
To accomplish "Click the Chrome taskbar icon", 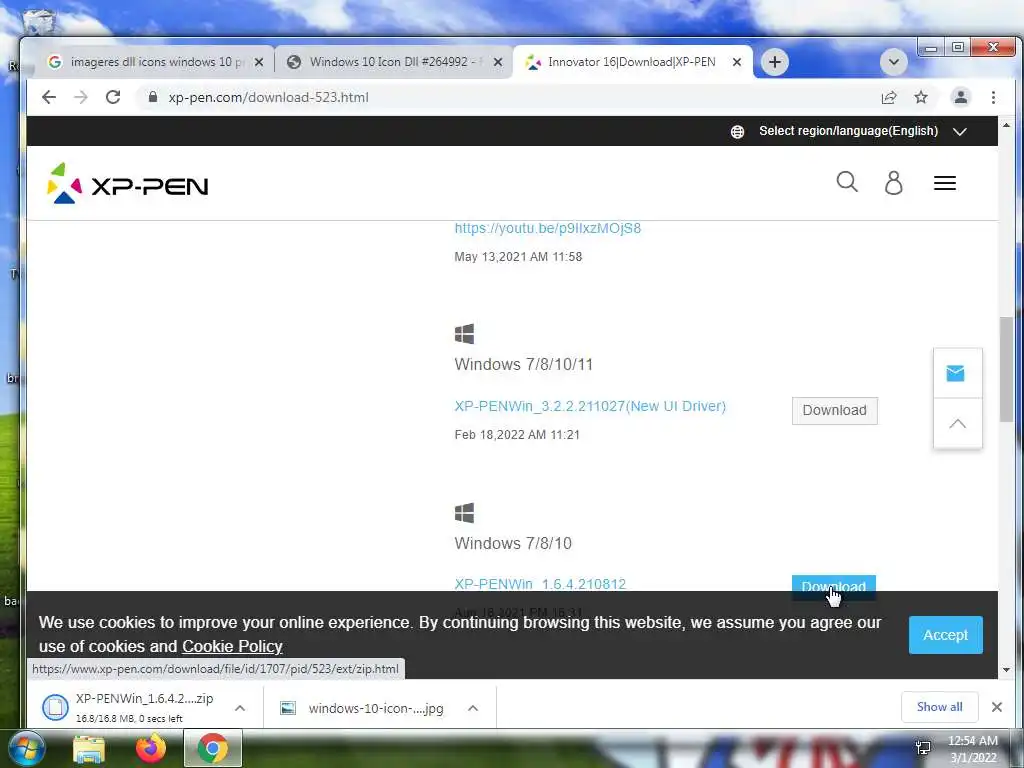I will (x=213, y=749).
